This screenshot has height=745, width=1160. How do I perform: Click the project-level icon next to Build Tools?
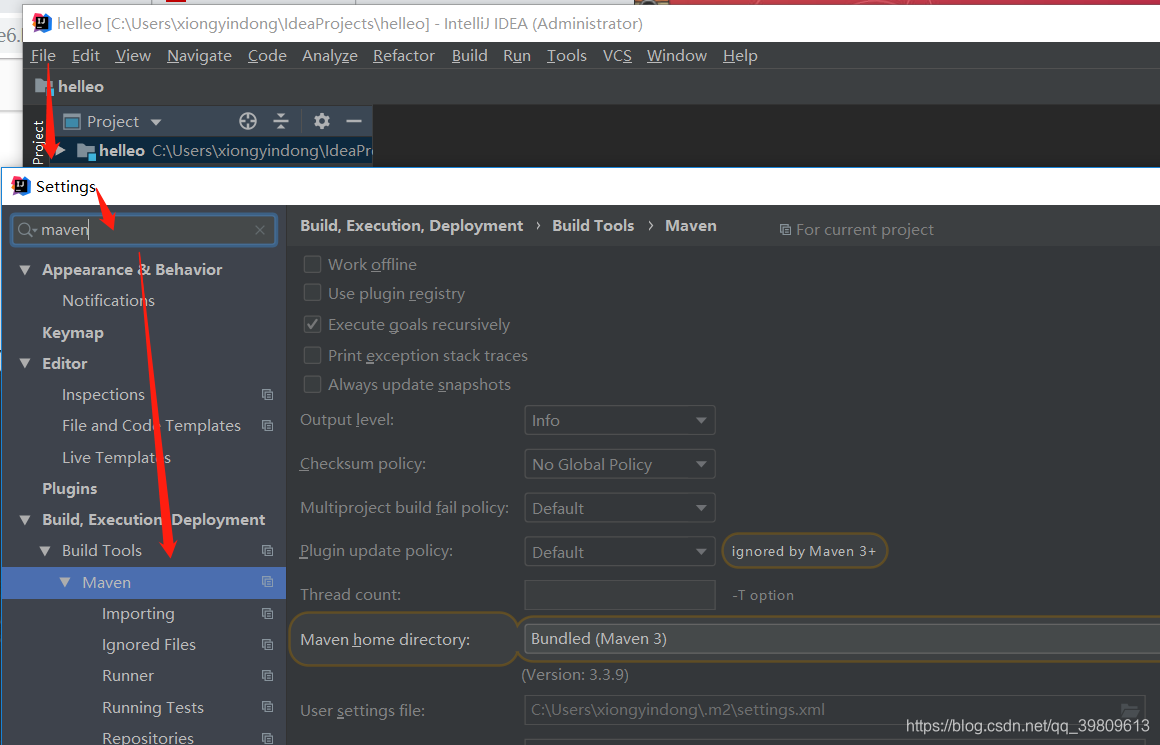pyautogui.click(x=268, y=550)
